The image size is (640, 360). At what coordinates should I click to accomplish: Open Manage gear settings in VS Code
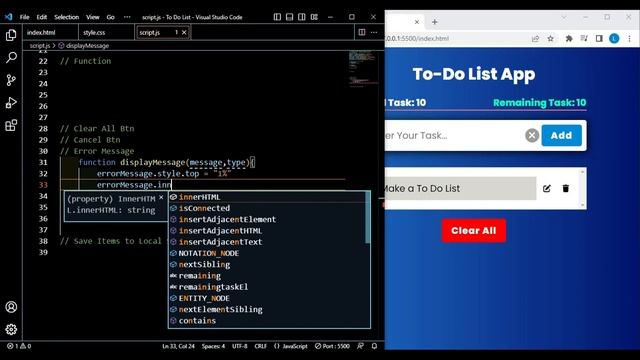pyautogui.click(x=11, y=329)
